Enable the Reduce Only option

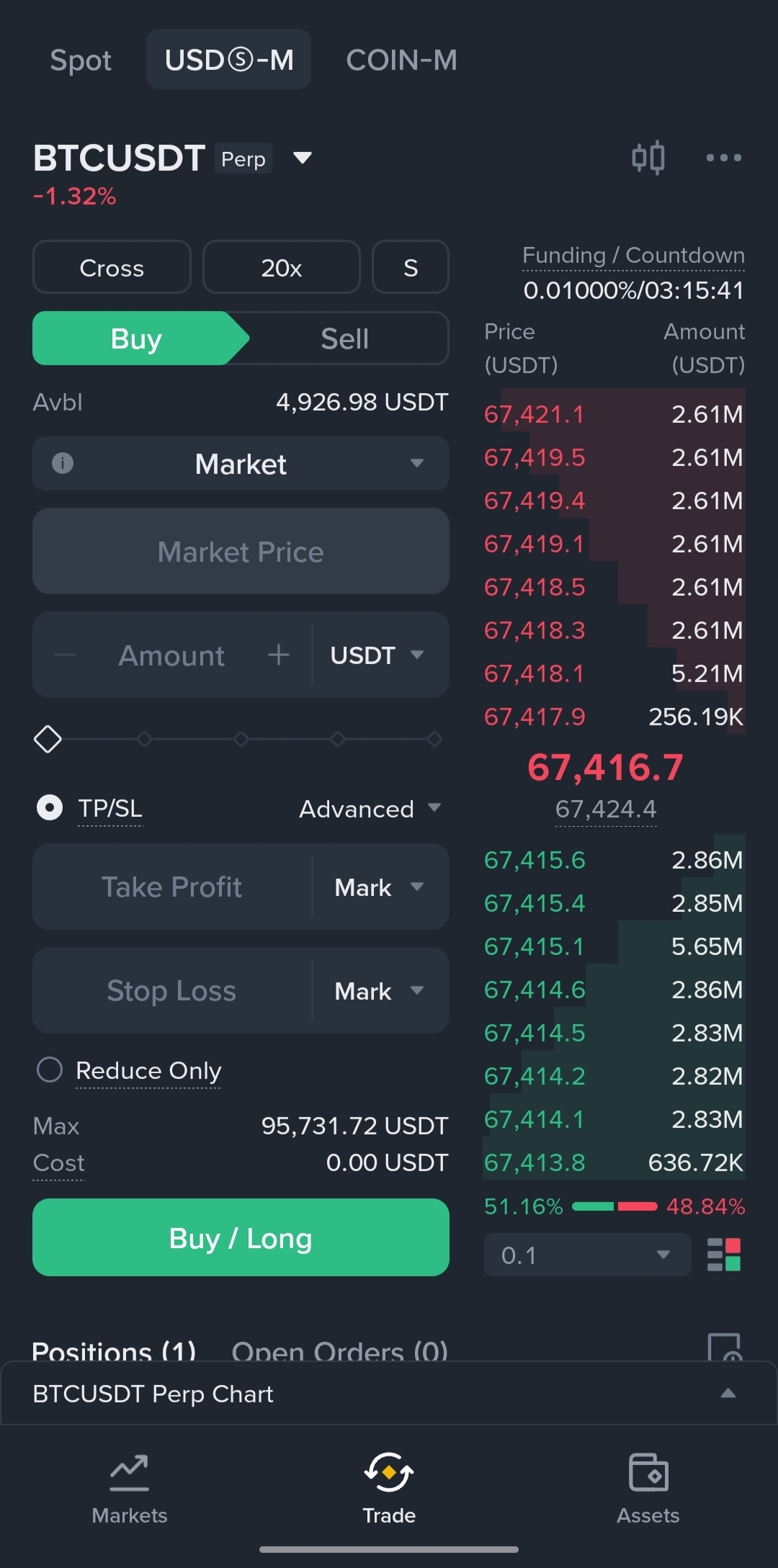[50, 1070]
